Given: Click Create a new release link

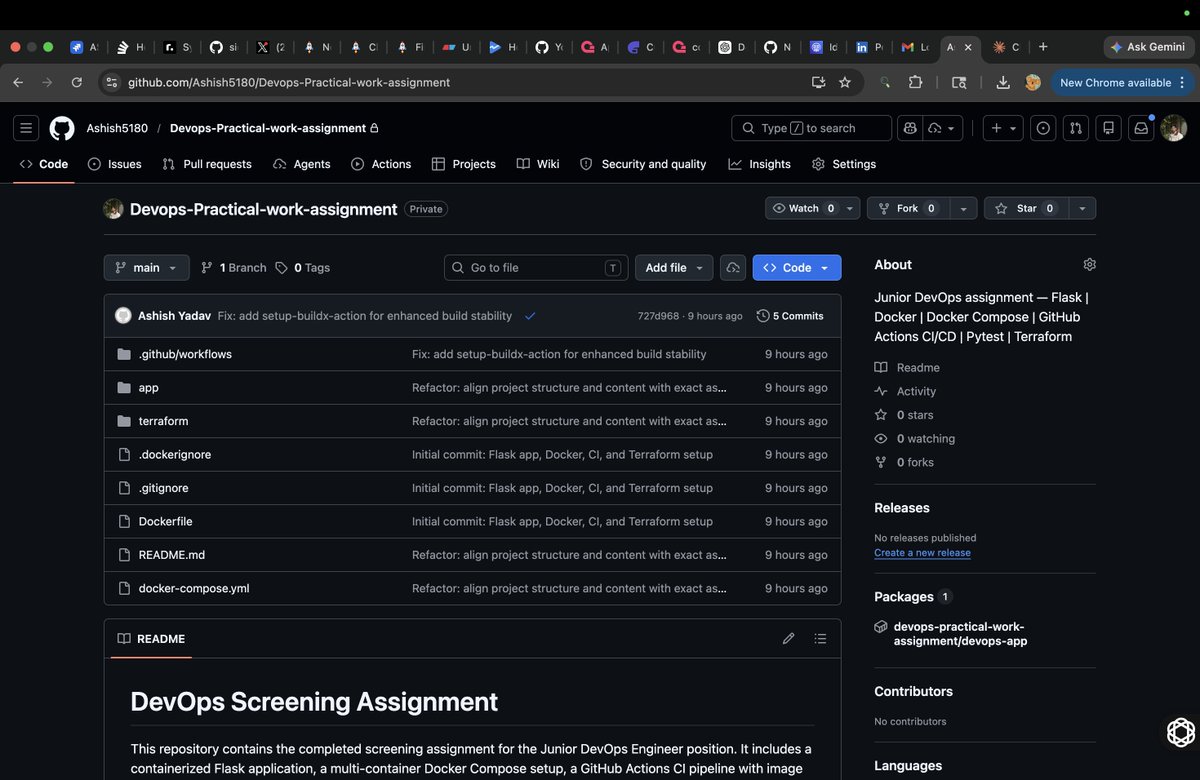Looking at the screenshot, I should pos(922,553).
